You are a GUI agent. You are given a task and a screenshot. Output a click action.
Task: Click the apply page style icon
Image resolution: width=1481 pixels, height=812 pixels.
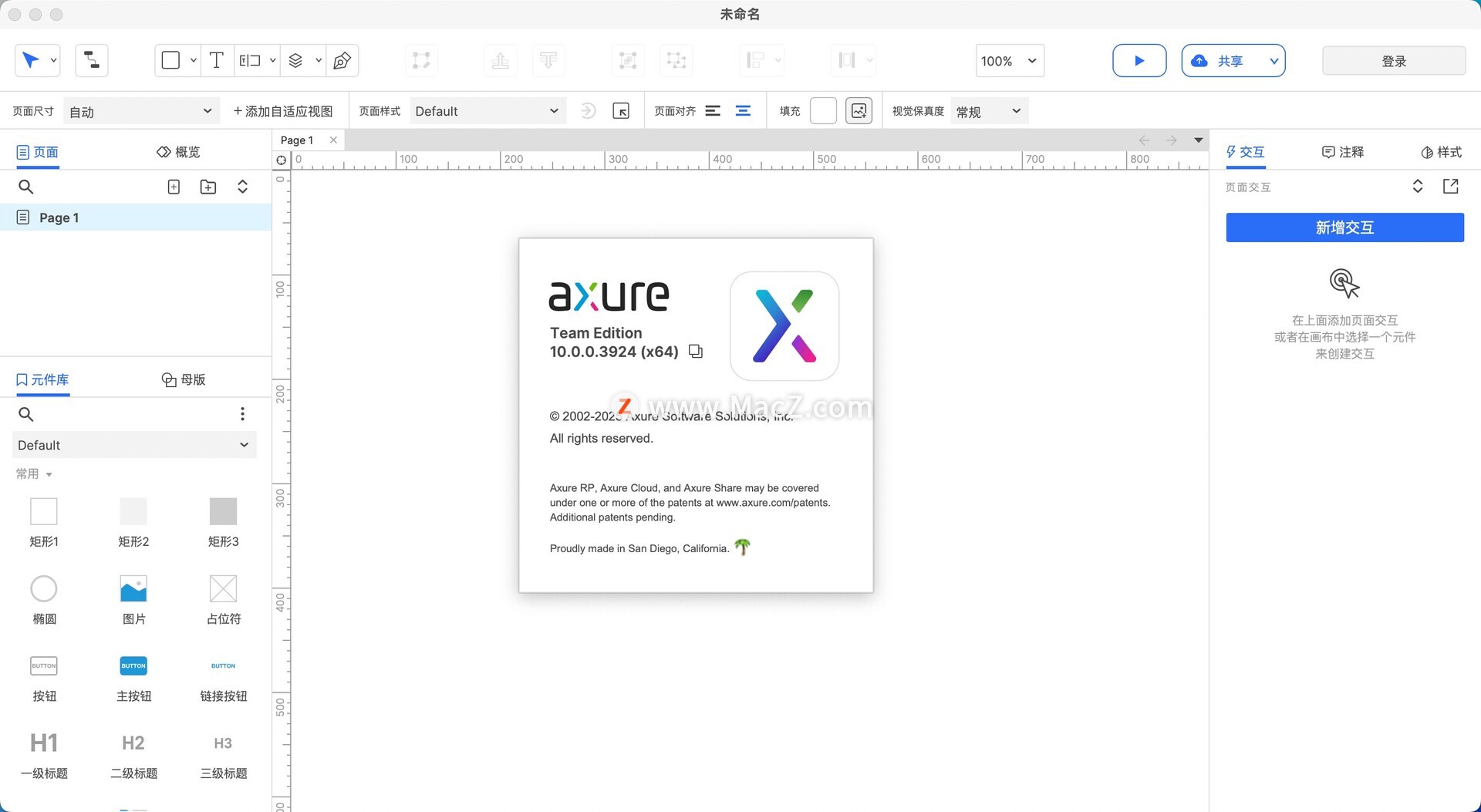(x=589, y=111)
